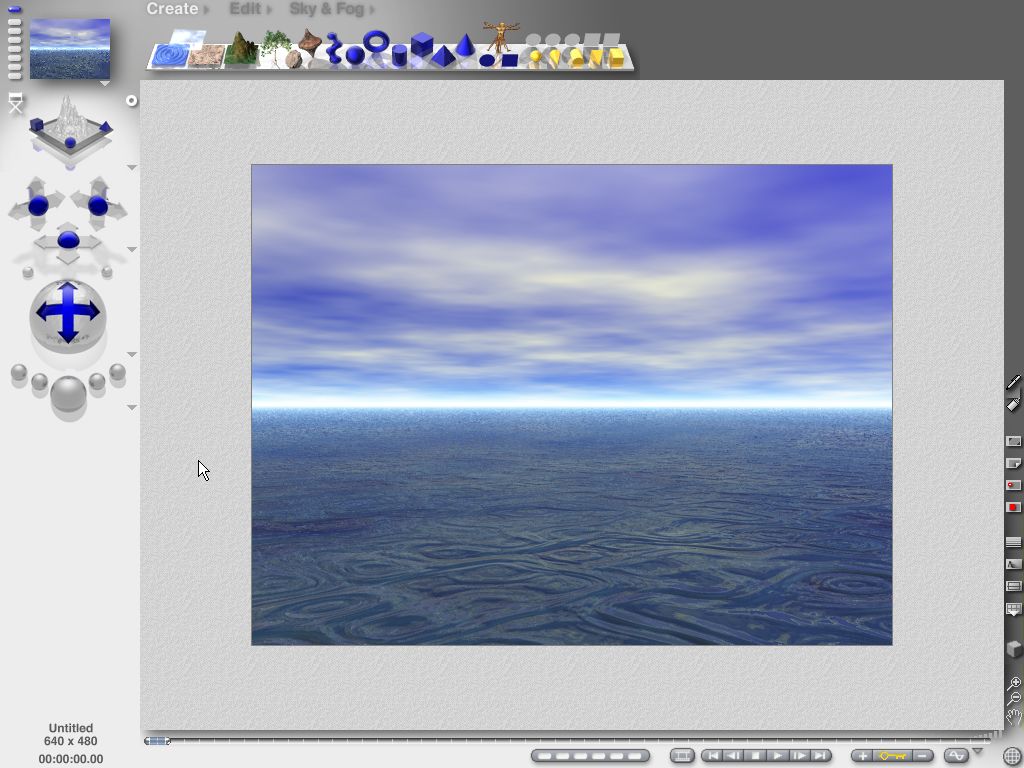Open the Create palette menu
The height and width of the screenshot is (768, 1024).
click(172, 9)
